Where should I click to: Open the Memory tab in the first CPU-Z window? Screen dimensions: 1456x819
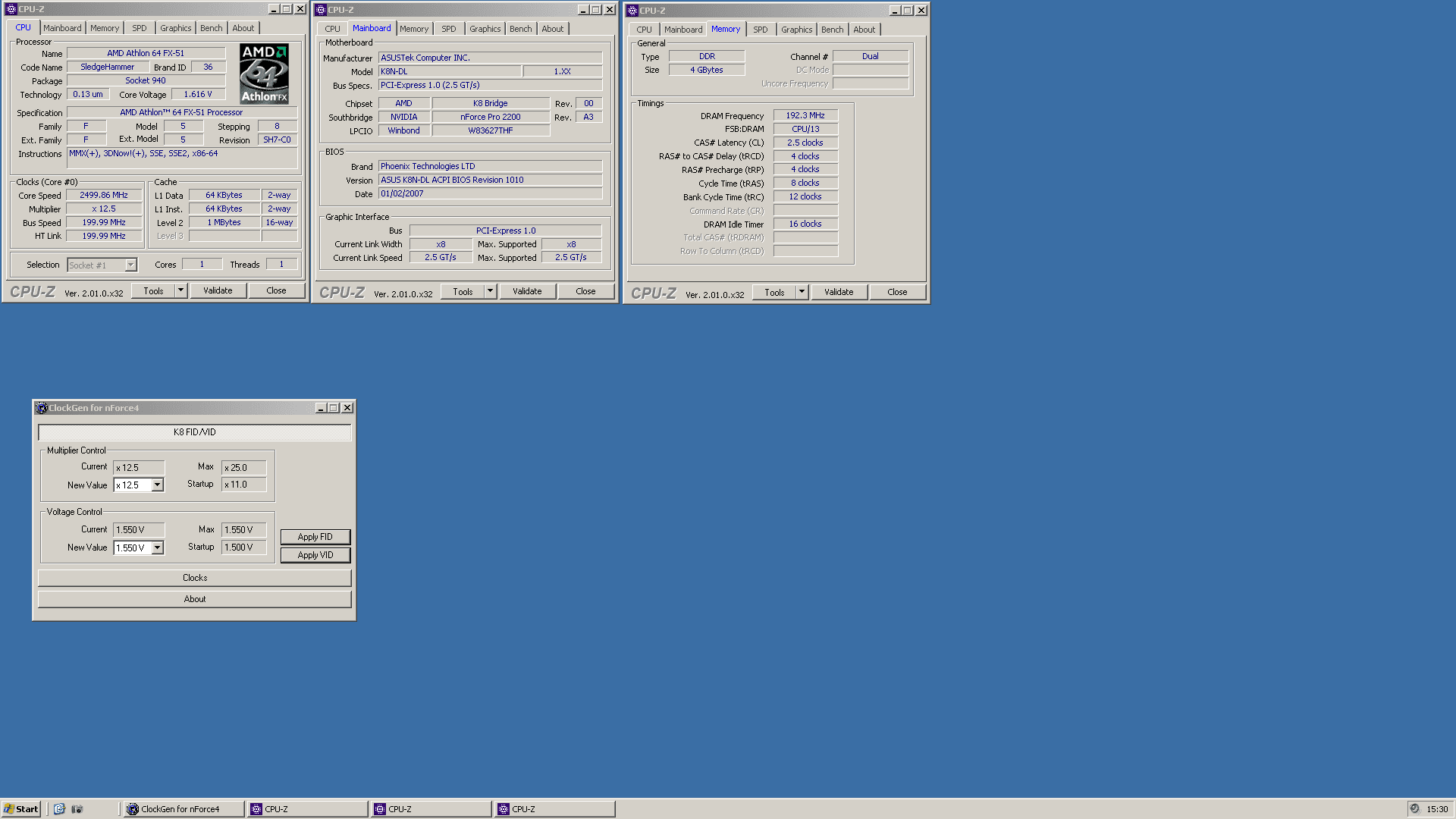(105, 28)
